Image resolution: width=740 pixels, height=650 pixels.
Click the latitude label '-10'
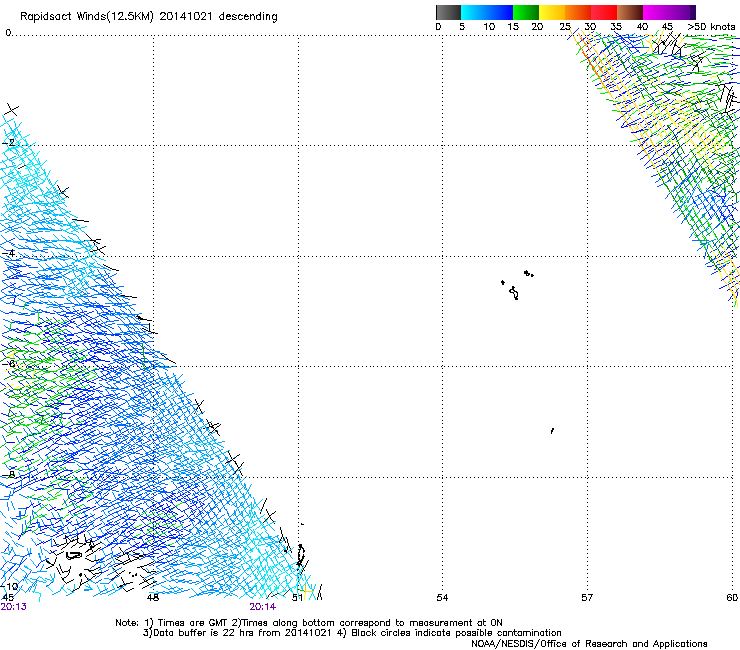point(9,586)
